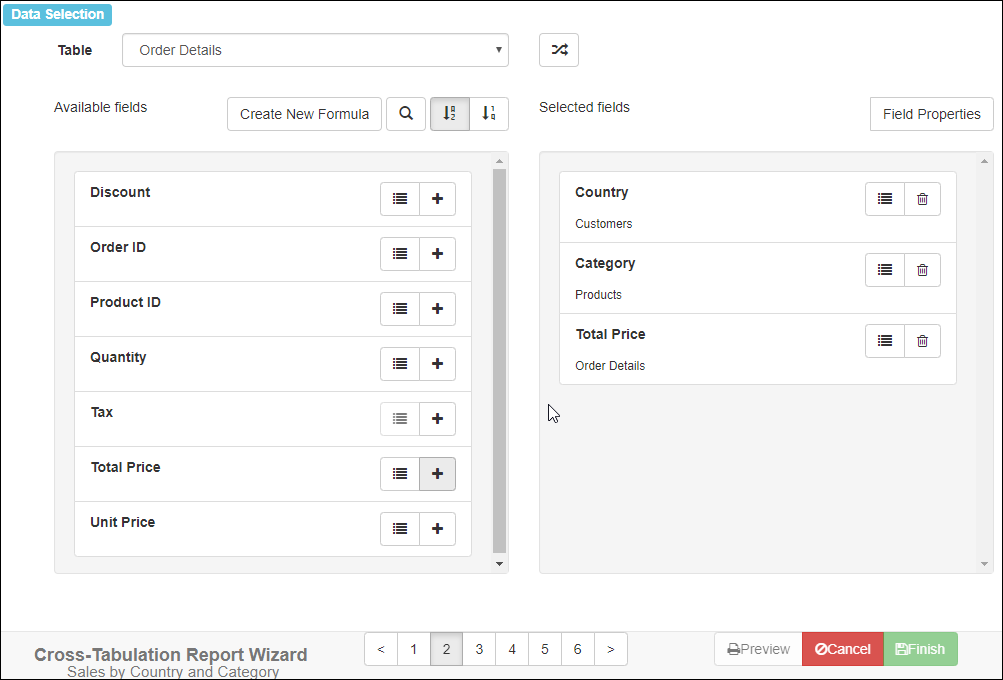Open list options for Category selected field
The height and width of the screenshot is (680, 1003).
coord(885,270)
